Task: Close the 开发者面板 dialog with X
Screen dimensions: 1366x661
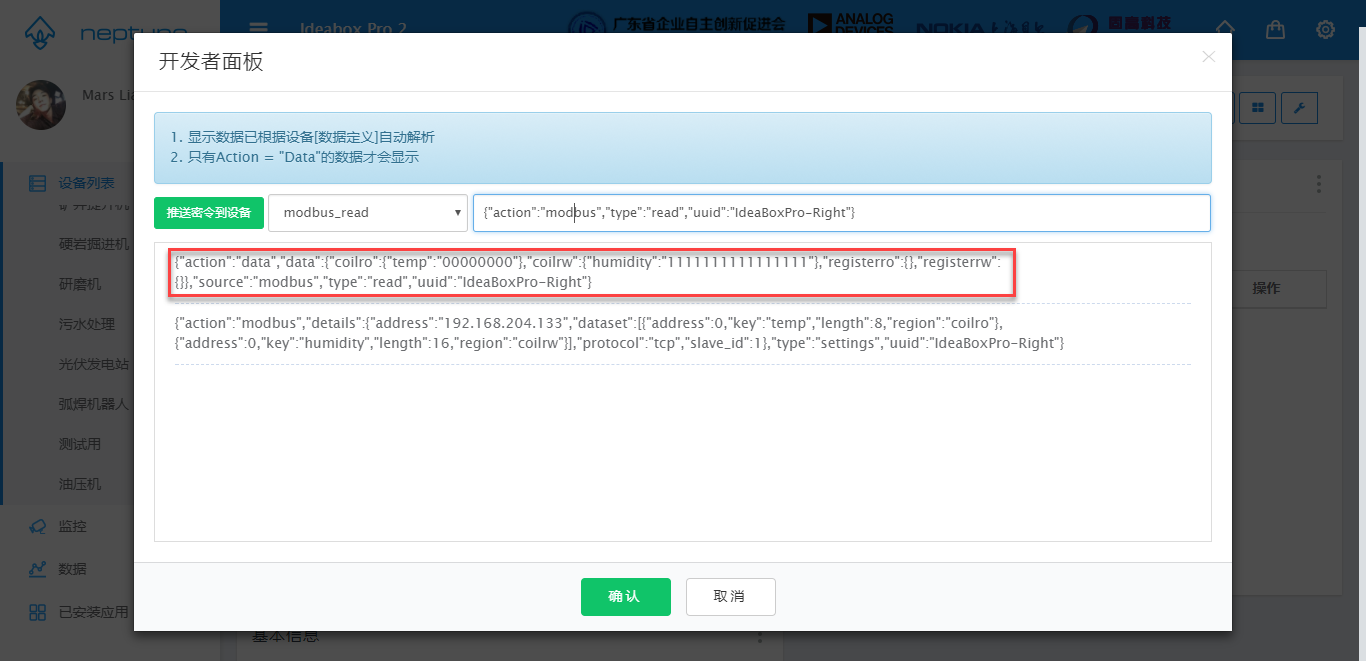Action: click(x=1208, y=57)
